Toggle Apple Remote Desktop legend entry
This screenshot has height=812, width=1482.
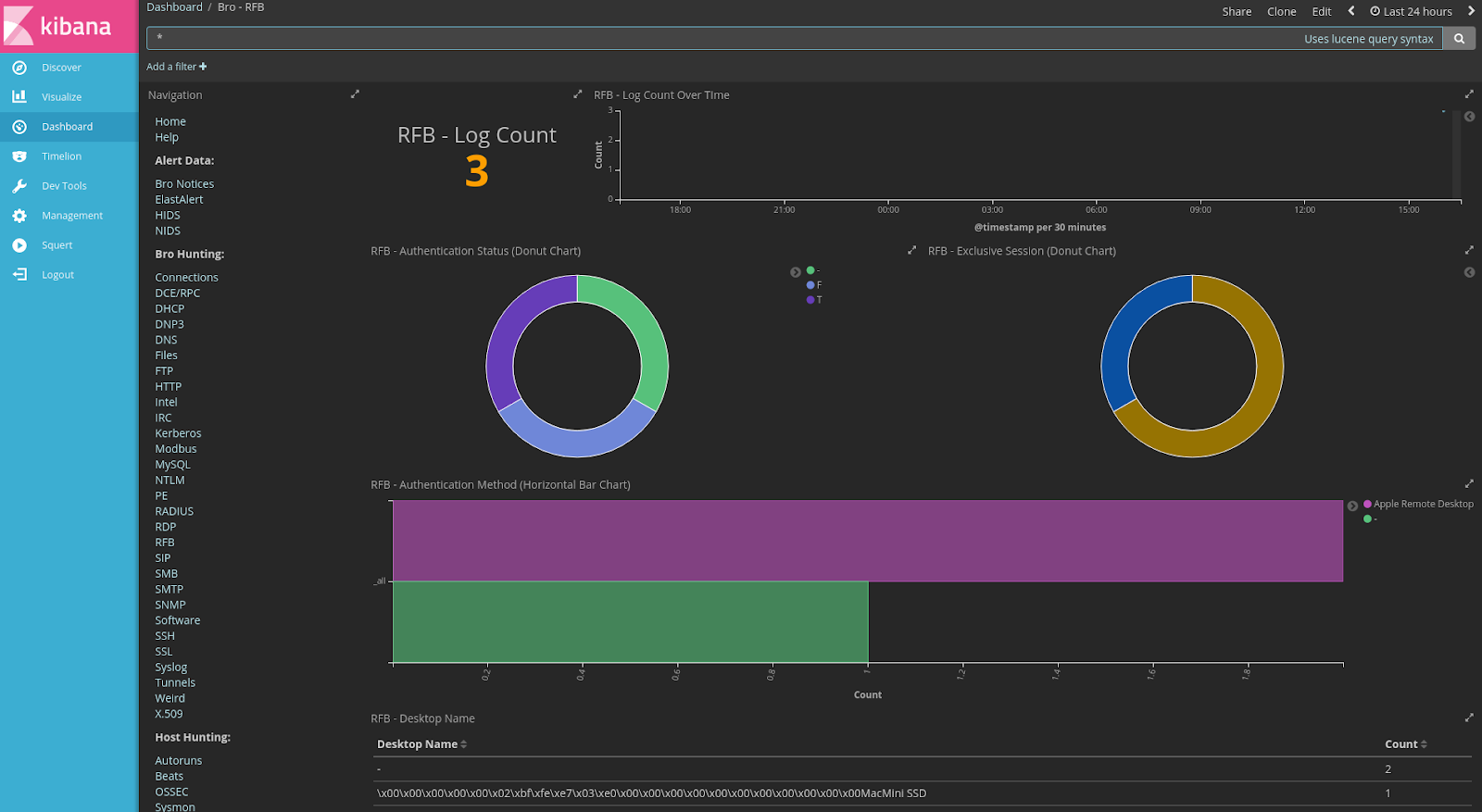click(1418, 505)
